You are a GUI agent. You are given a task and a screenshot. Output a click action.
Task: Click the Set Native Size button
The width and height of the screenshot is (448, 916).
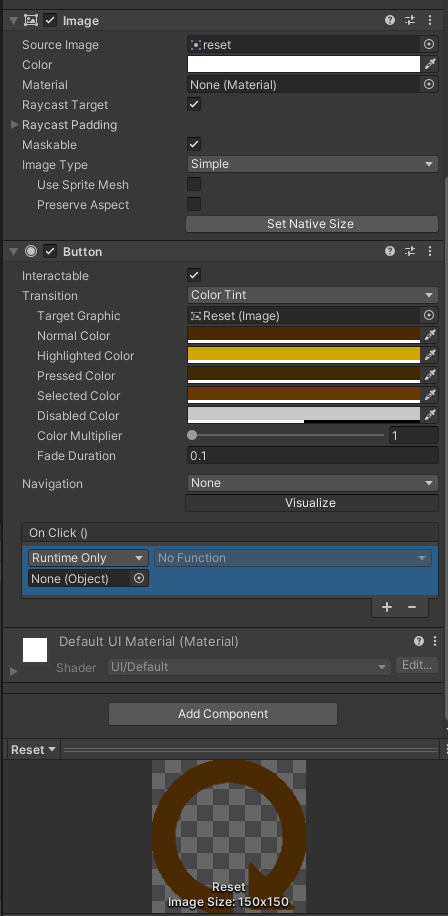click(x=311, y=224)
